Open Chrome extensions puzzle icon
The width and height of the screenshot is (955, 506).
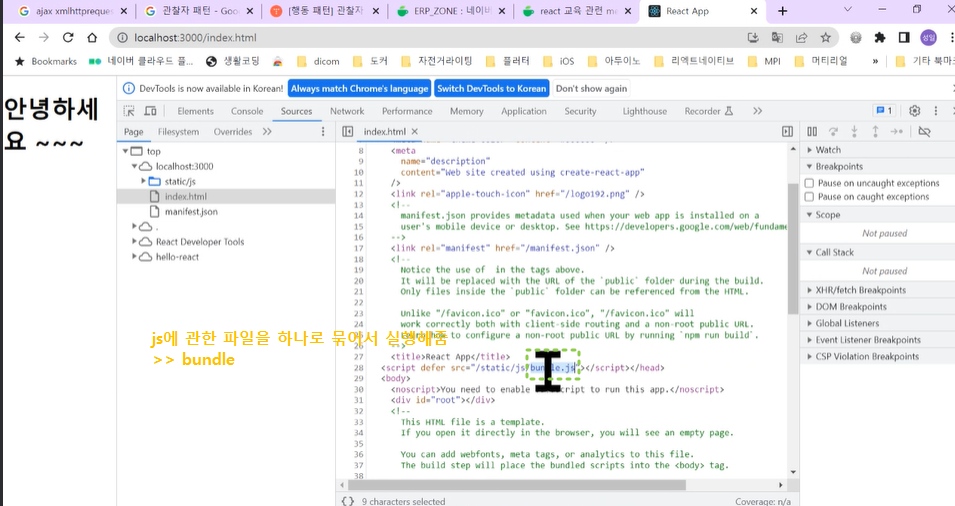pyautogui.click(x=879, y=38)
